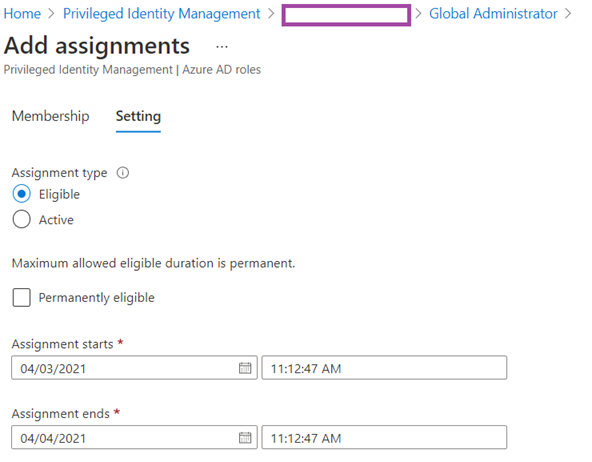Click the Assignment ends time field
Screen dimensions: 592x462
coord(384,437)
